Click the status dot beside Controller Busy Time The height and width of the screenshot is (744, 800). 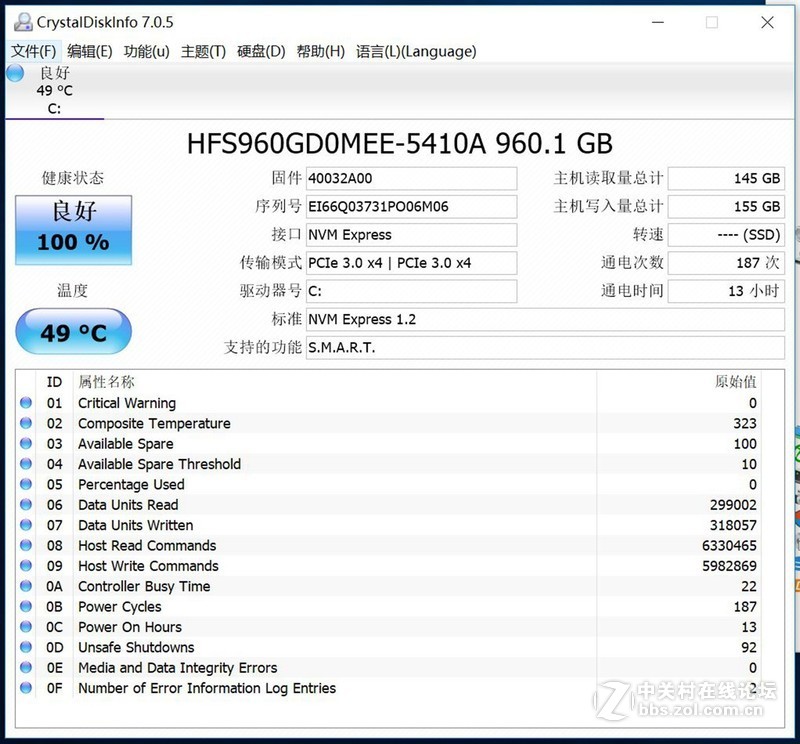(x=25, y=586)
